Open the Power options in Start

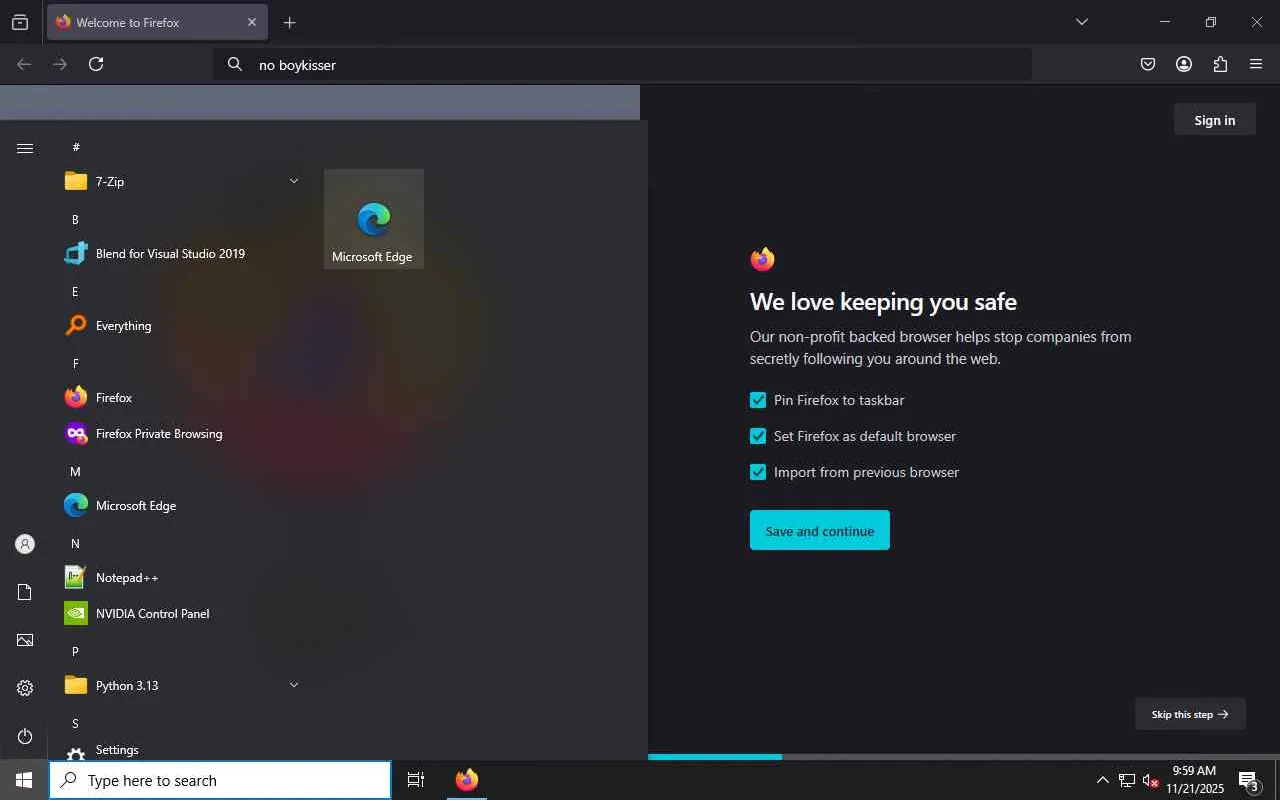pyautogui.click(x=25, y=736)
